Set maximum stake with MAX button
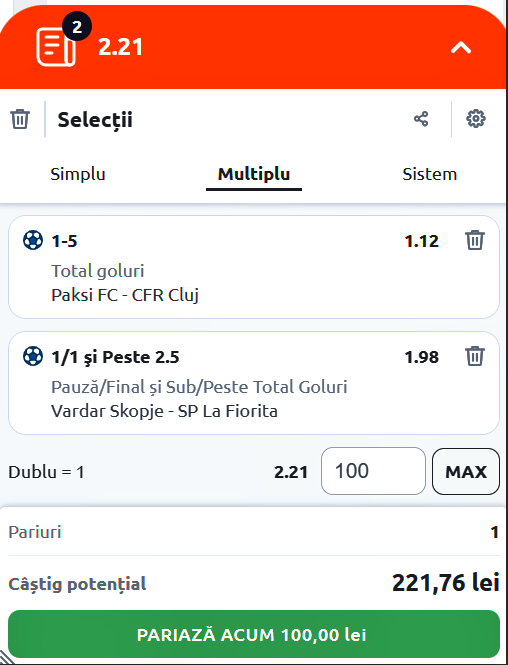The width and height of the screenshot is (508, 665). [466, 471]
